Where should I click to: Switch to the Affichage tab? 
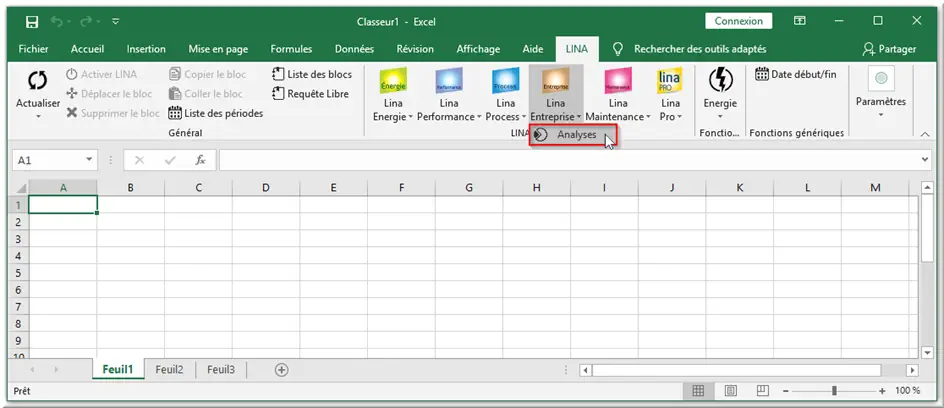(478, 49)
